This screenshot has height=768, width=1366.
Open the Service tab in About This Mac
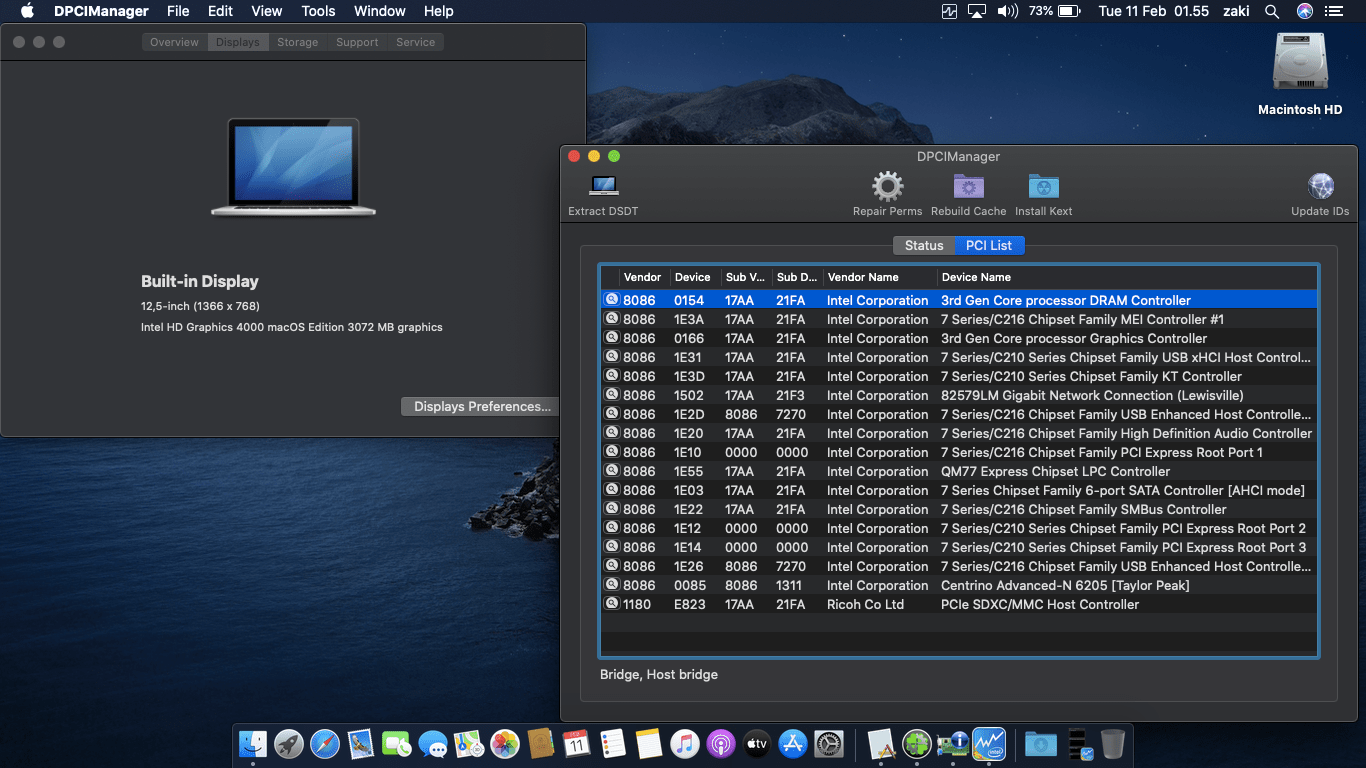click(415, 42)
